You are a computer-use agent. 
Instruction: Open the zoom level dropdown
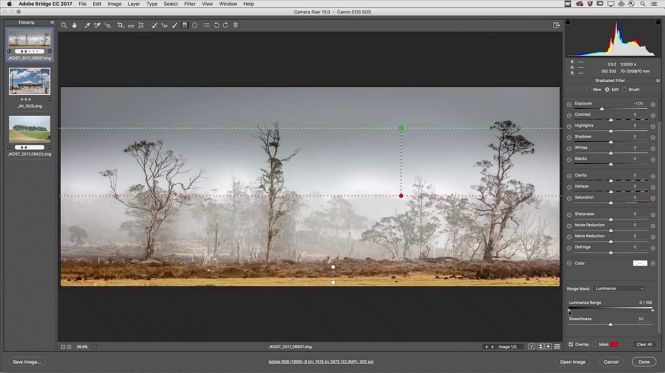(94, 347)
